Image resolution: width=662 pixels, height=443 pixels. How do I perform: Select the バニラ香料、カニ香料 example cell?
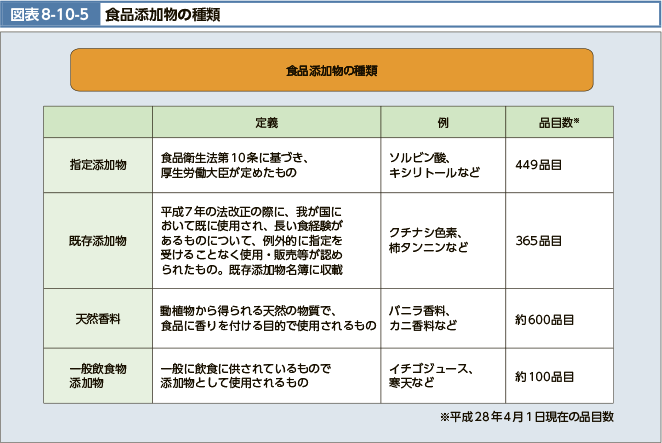pyautogui.click(x=429, y=319)
